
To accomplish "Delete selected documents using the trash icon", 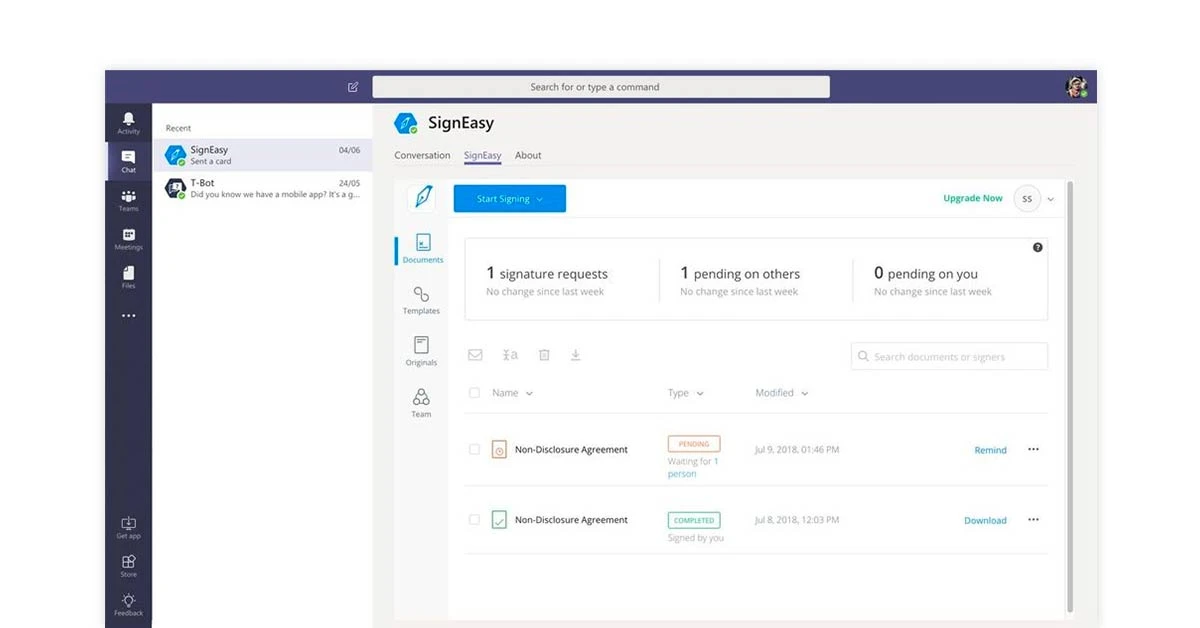I will click(543, 354).
